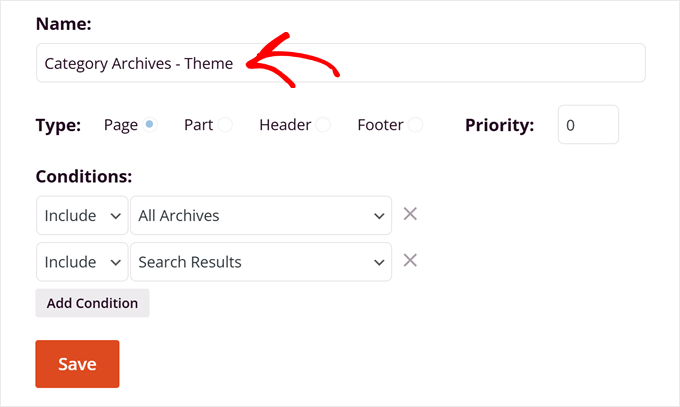Screen dimensions: 680x407
Task: Click the Type: label
Action: click(58, 126)
